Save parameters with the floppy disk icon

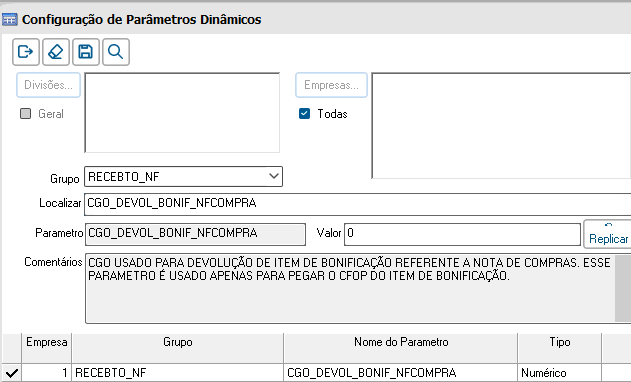pos(86,52)
